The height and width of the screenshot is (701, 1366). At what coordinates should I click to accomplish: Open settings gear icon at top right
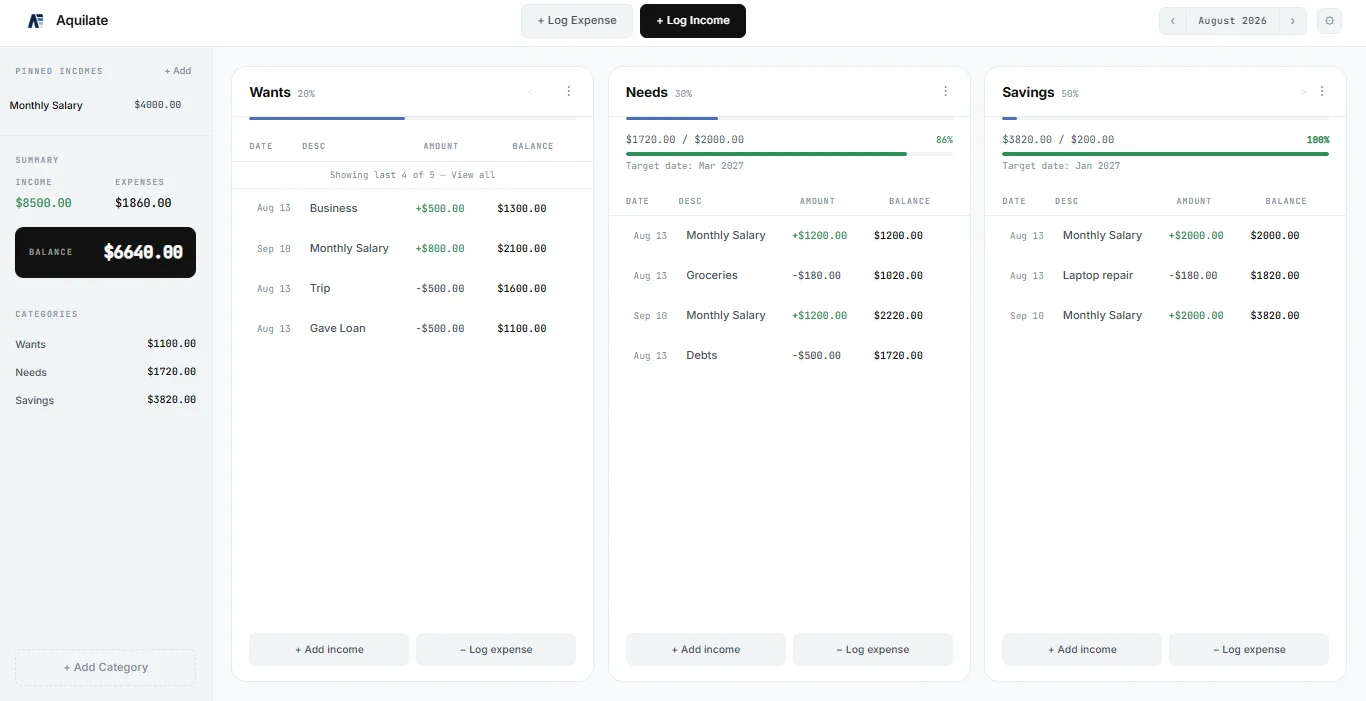point(1329,21)
